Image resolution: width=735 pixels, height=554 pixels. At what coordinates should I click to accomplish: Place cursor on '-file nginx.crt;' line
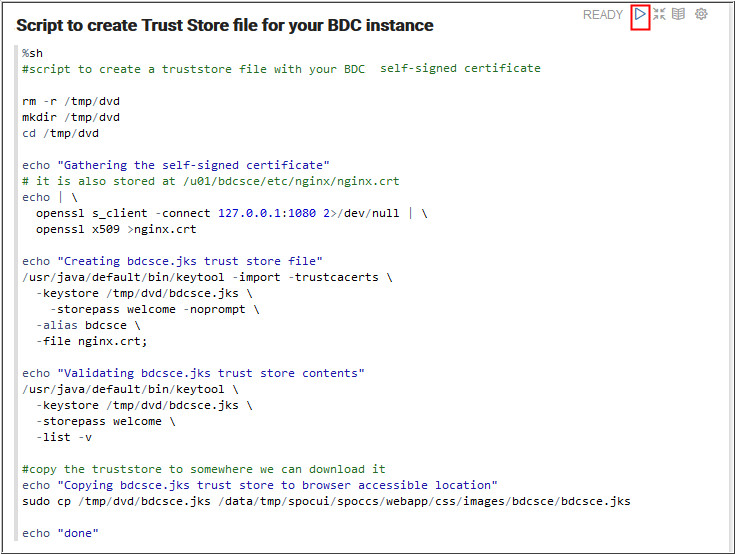pyautogui.click(x=91, y=341)
